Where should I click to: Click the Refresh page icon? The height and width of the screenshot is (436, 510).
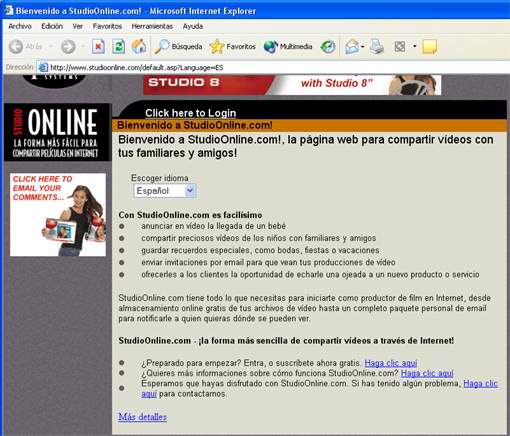coord(119,47)
